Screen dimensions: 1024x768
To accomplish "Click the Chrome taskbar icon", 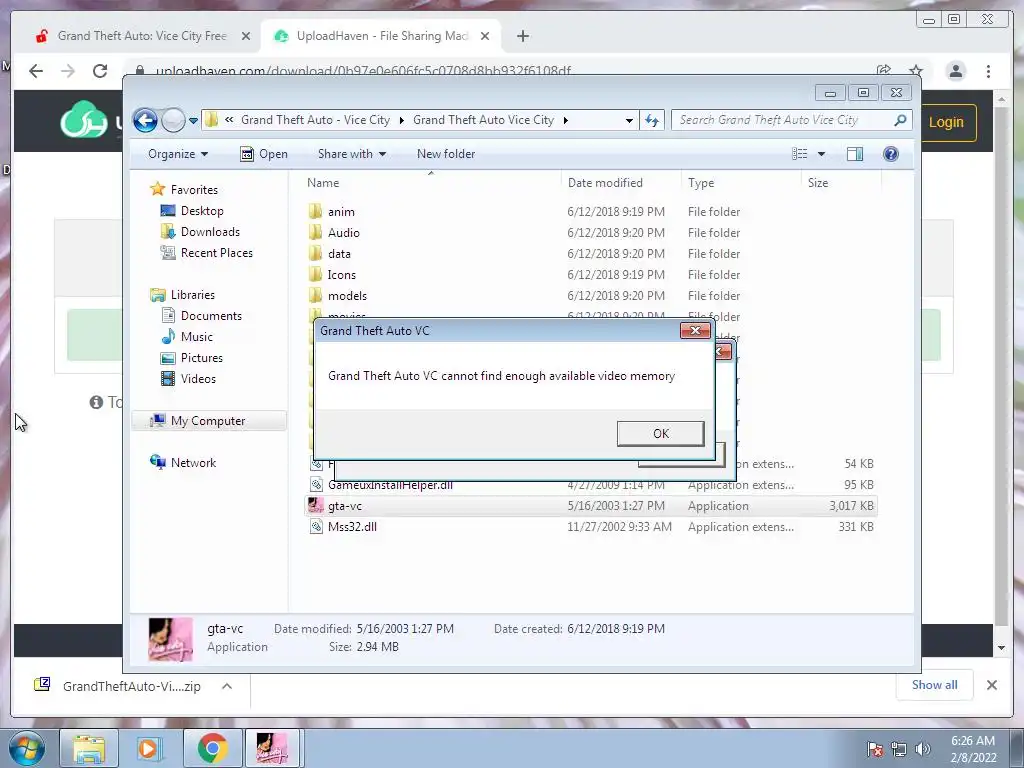I will click(x=212, y=748).
